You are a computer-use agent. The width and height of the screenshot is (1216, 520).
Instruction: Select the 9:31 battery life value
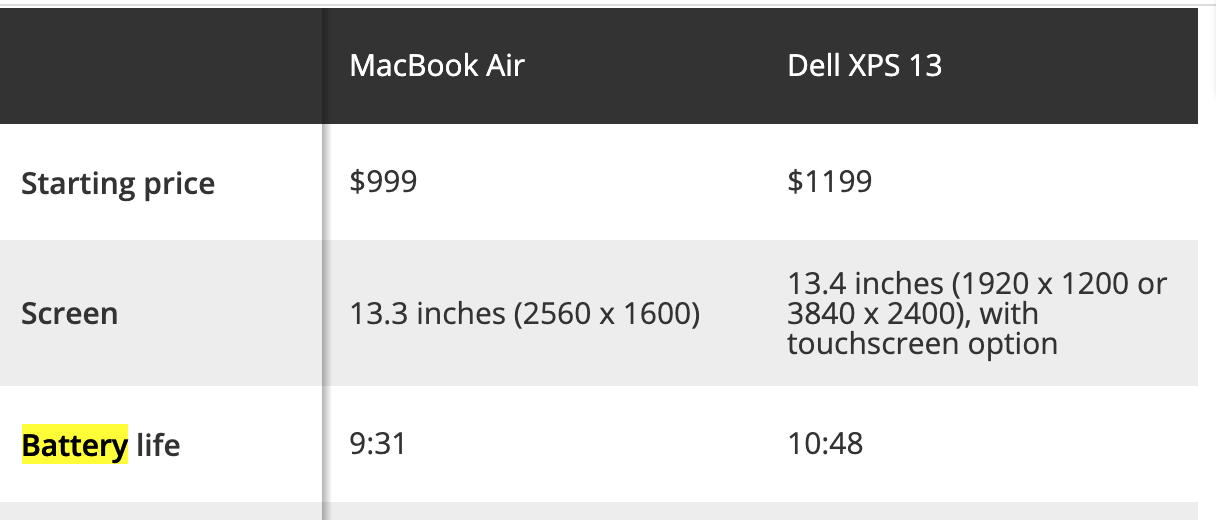coord(378,442)
